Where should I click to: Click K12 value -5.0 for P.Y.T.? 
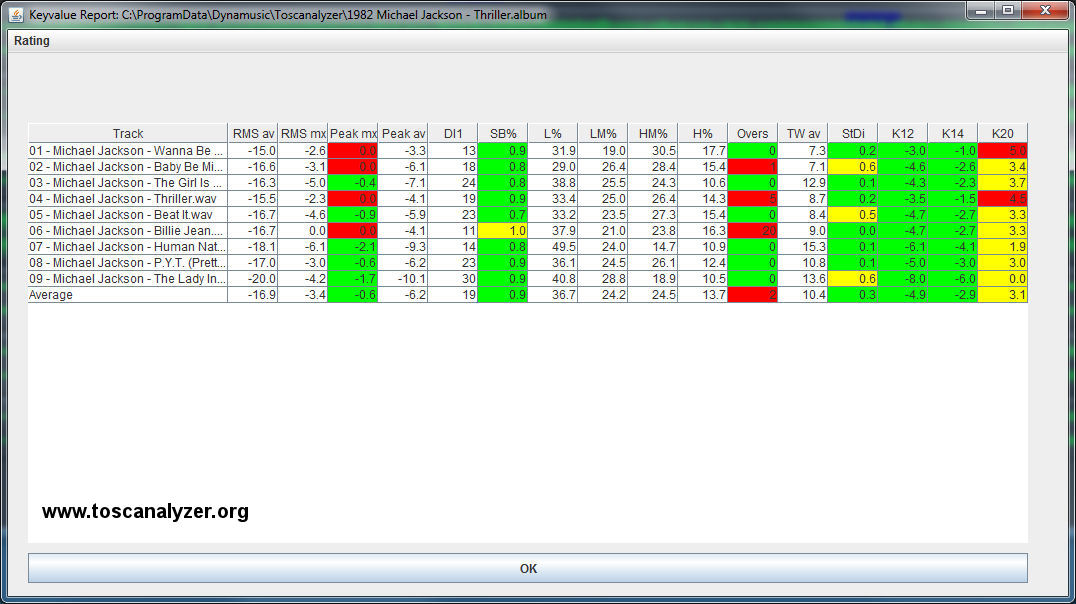click(x=903, y=263)
